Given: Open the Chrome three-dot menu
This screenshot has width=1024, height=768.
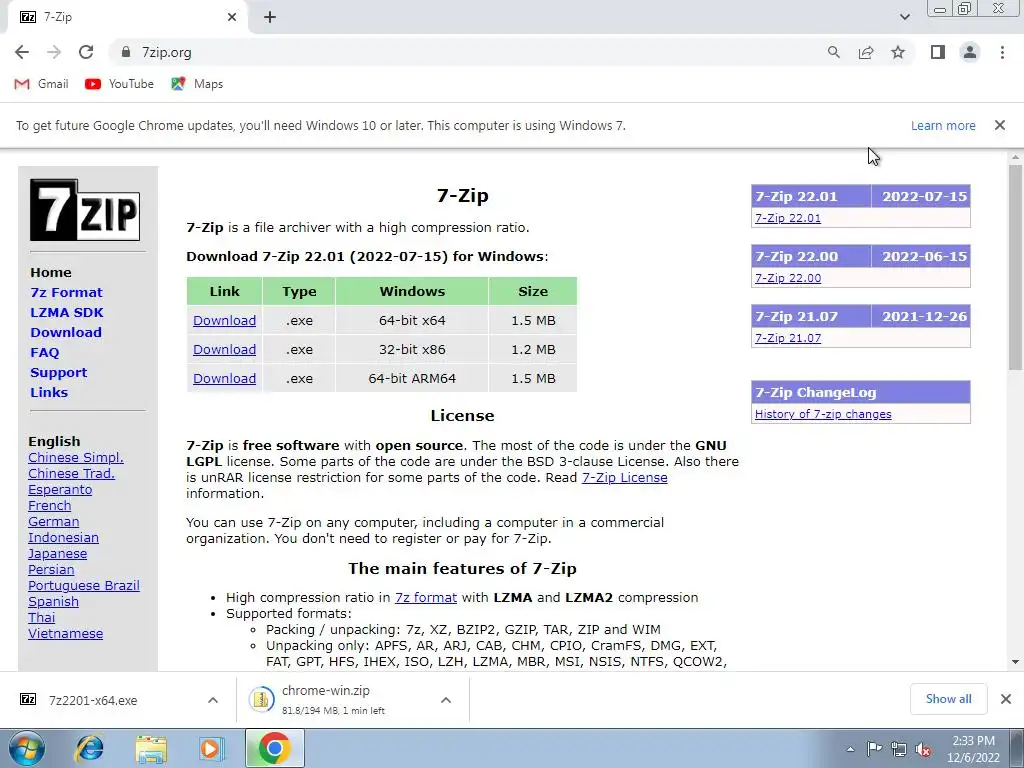Looking at the screenshot, I should (1002, 52).
